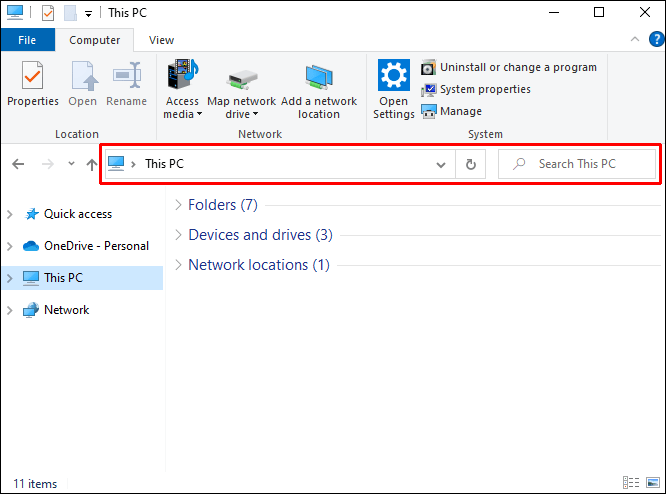
Task: Click the Search This PC box
Action: [x=577, y=164]
